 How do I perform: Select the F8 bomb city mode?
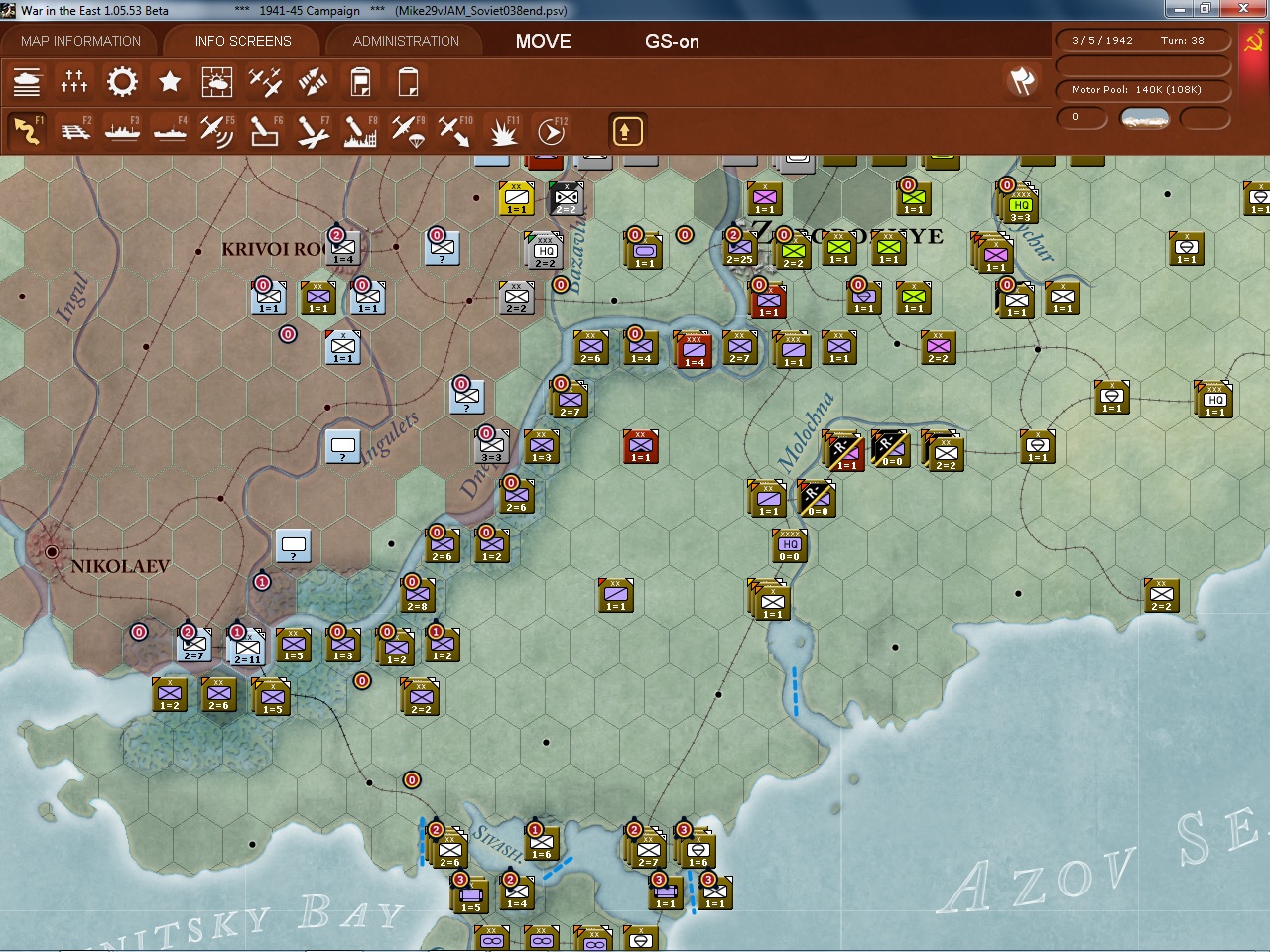pyautogui.click(x=360, y=131)
